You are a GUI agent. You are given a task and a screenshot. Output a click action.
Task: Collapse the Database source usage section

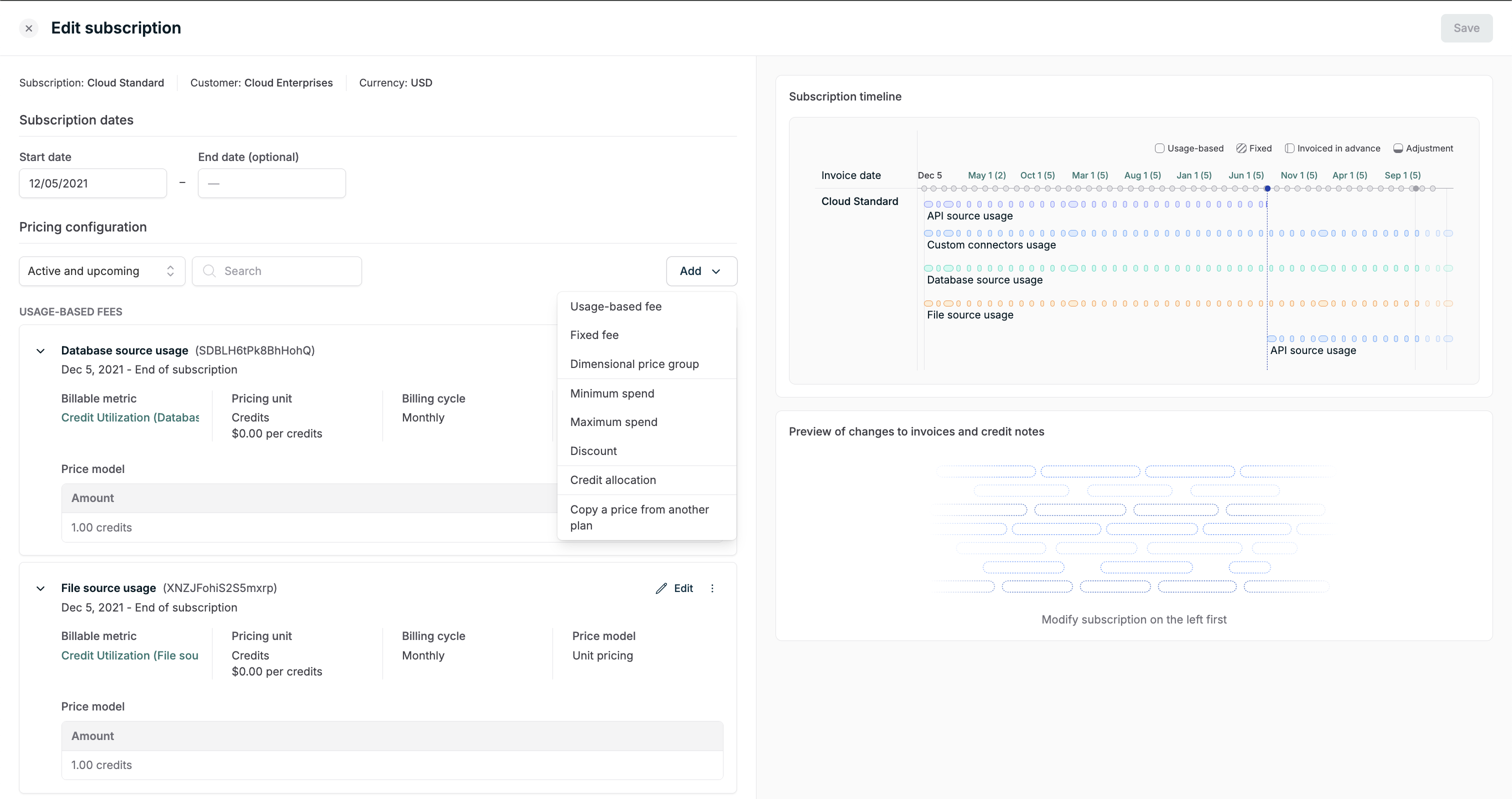(x=40, y=351)
